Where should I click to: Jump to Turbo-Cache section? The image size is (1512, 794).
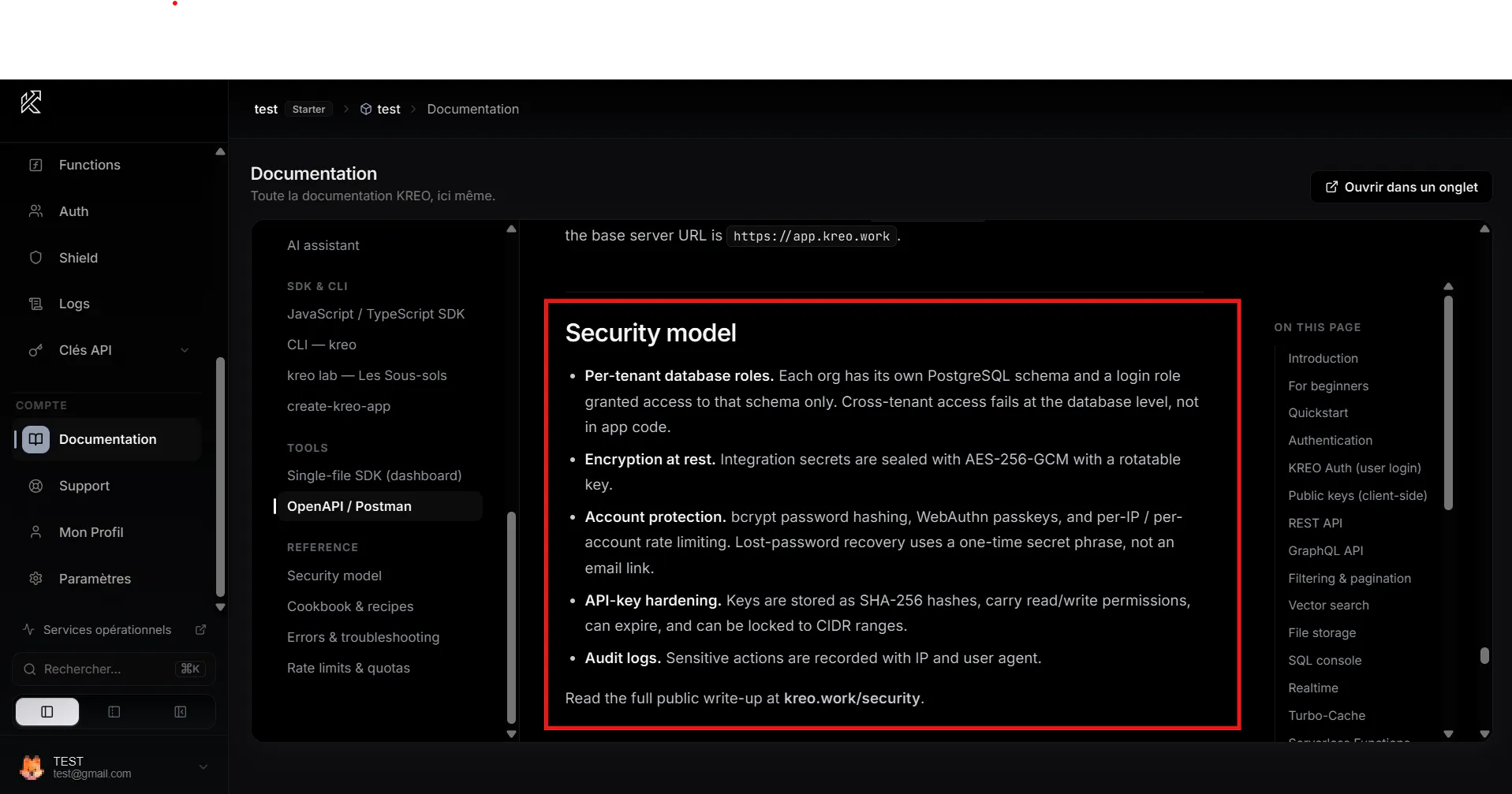[x=1327, y=716]
